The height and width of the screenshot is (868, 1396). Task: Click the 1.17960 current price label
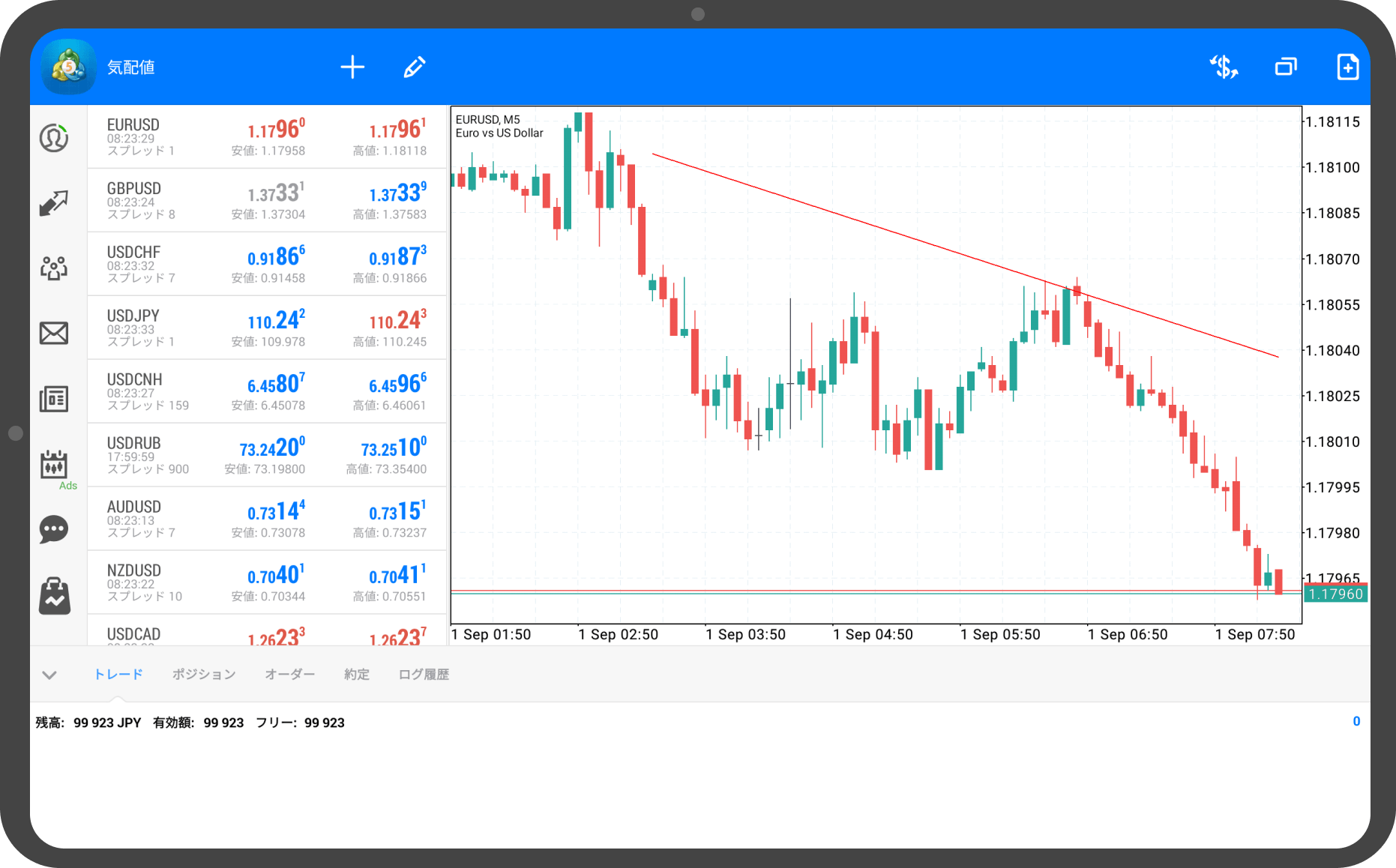(x=1336, y=594)
